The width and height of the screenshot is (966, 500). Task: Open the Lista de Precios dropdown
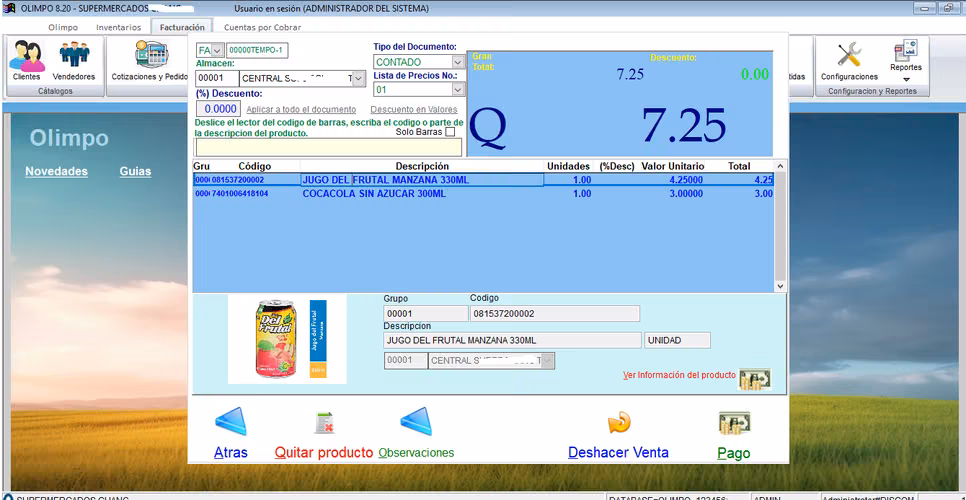[x=457, y=90]
